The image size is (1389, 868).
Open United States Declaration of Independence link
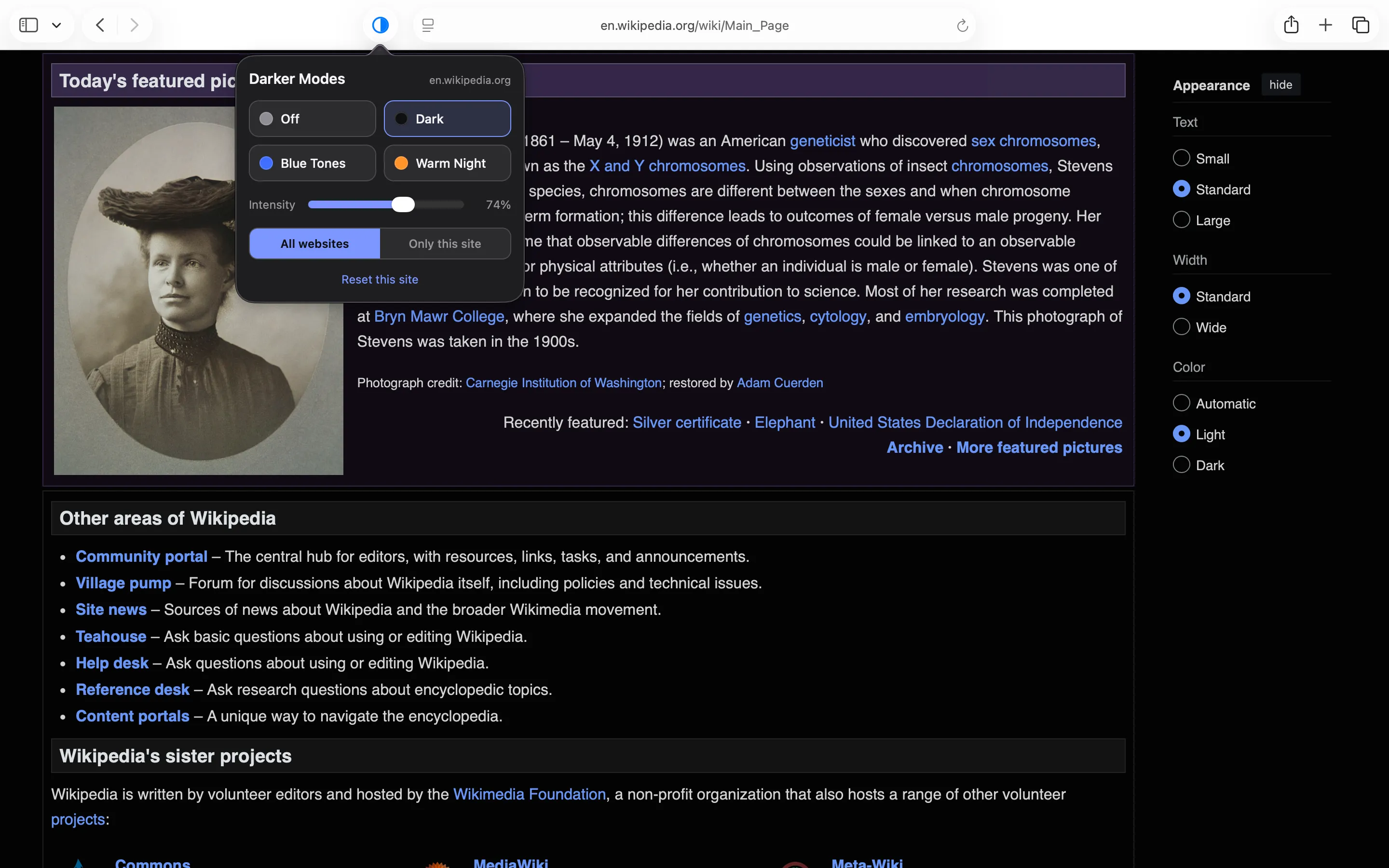point(975,422)
